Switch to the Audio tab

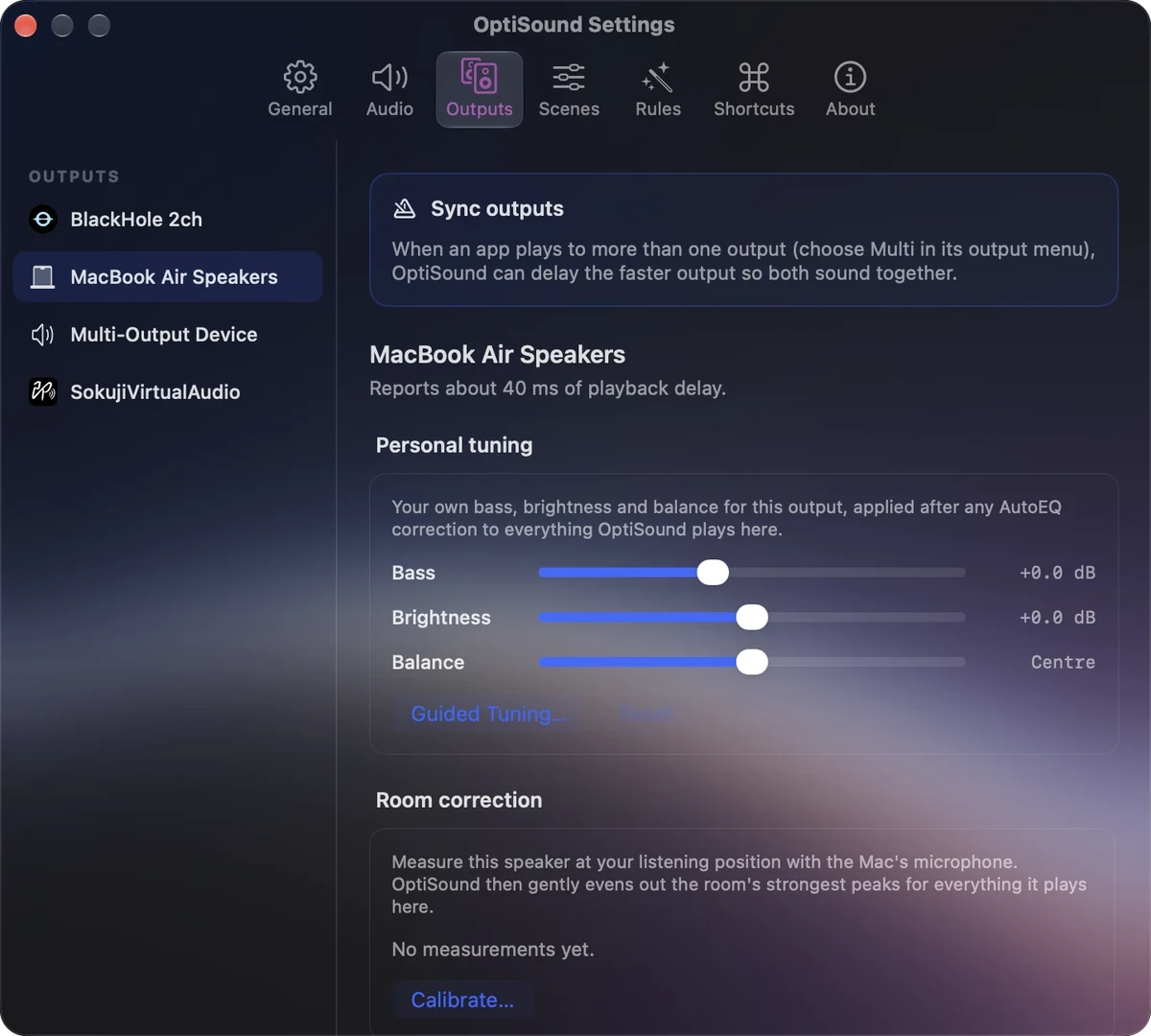(x=389, y=89)
